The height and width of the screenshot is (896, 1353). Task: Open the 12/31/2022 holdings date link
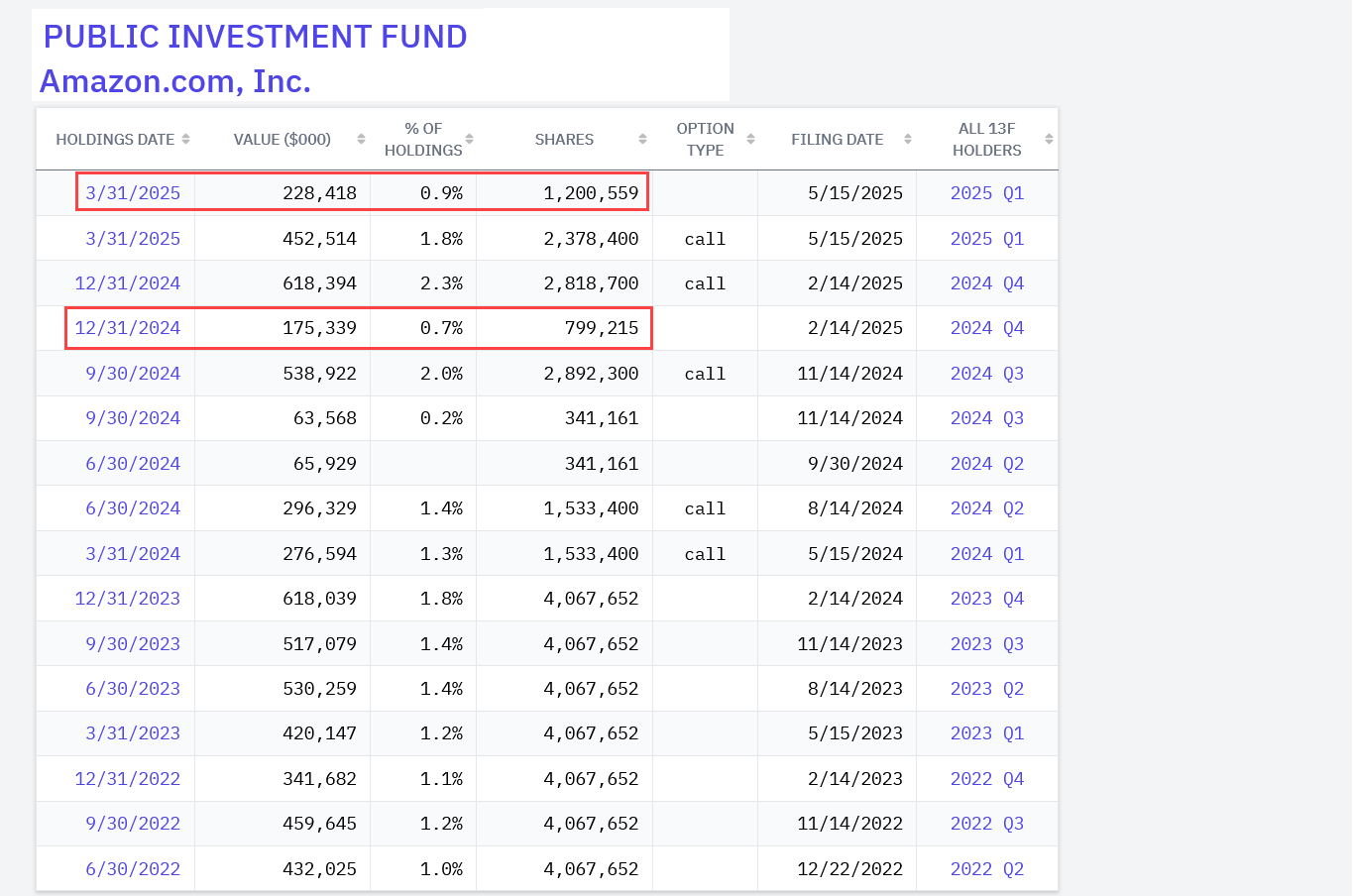128,779
